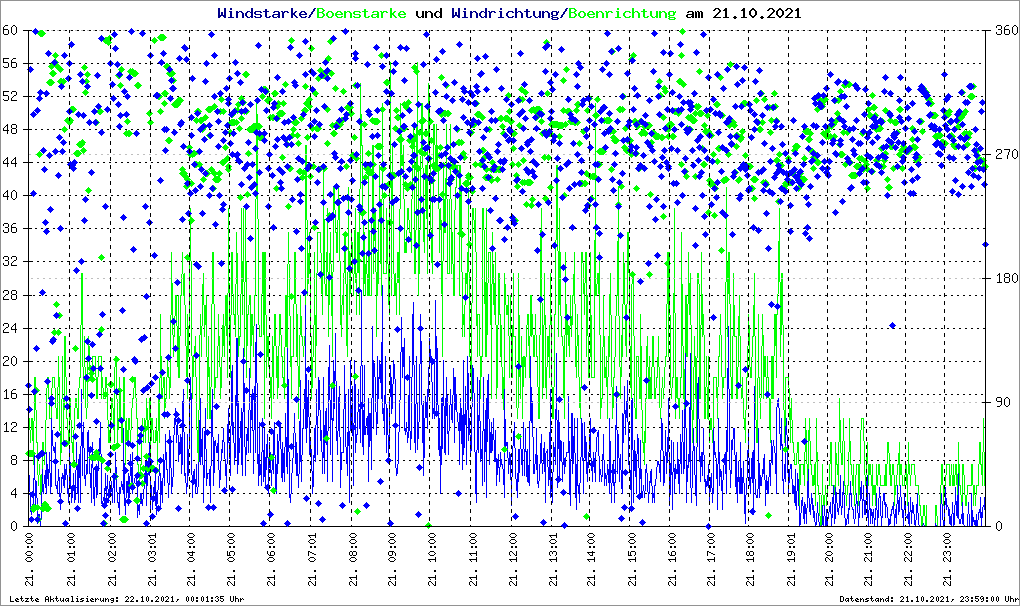Click the '21. 16:00' time axis label
Viewport: 1020px width, 606px height.
(672, 559)
